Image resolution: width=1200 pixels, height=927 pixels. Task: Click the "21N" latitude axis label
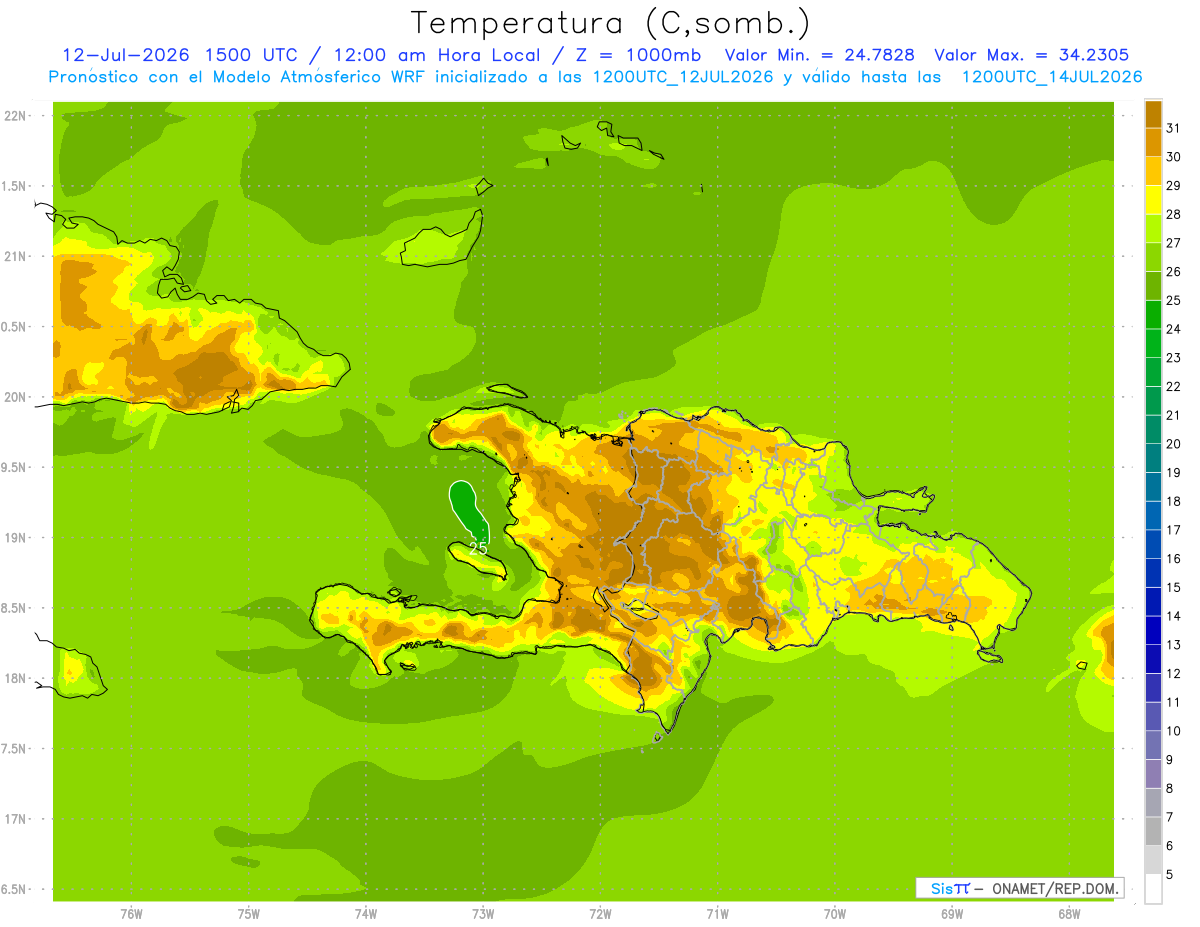[x=17, y=256]
